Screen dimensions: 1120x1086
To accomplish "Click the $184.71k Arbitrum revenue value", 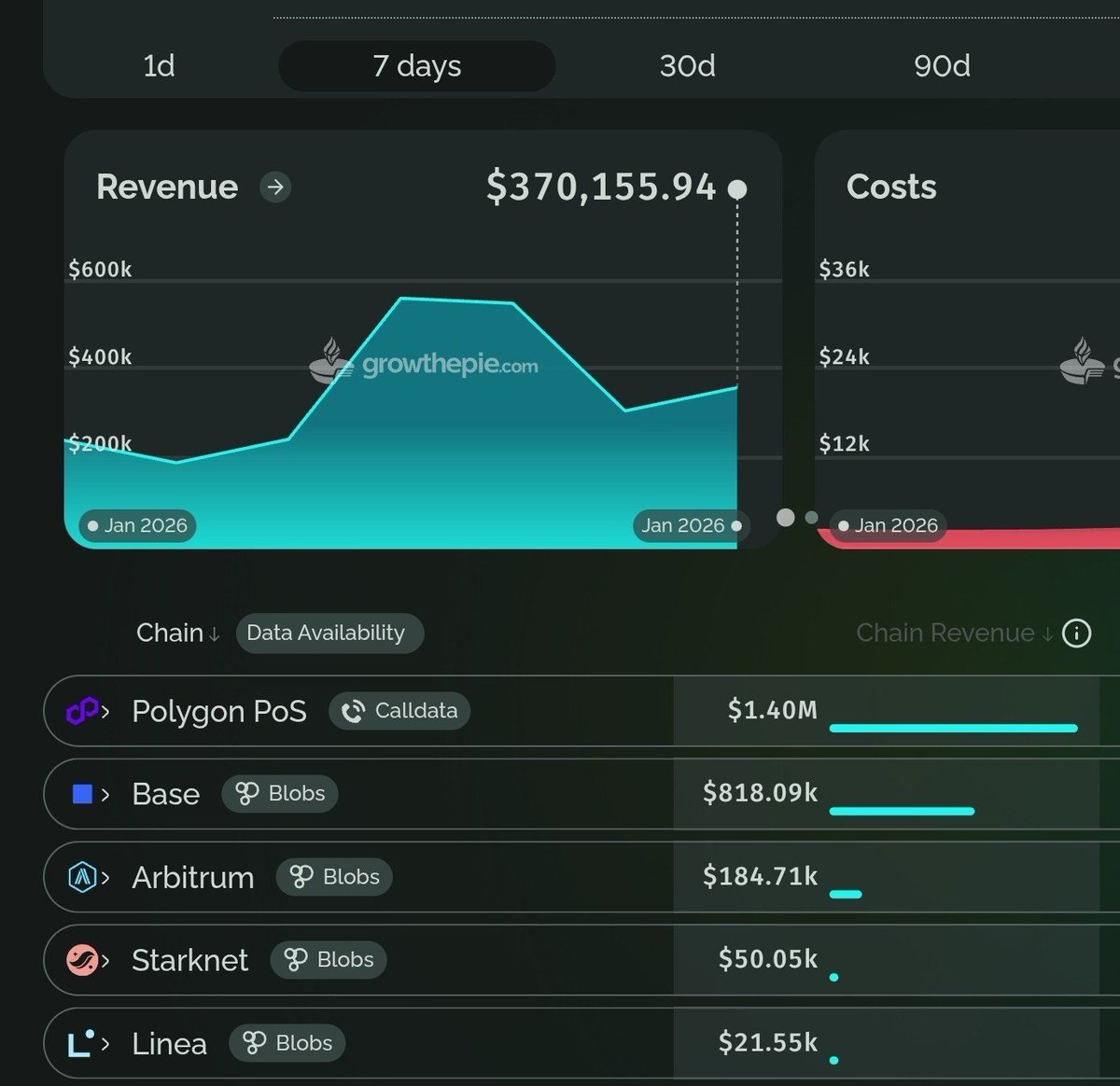I will point(761,877).
